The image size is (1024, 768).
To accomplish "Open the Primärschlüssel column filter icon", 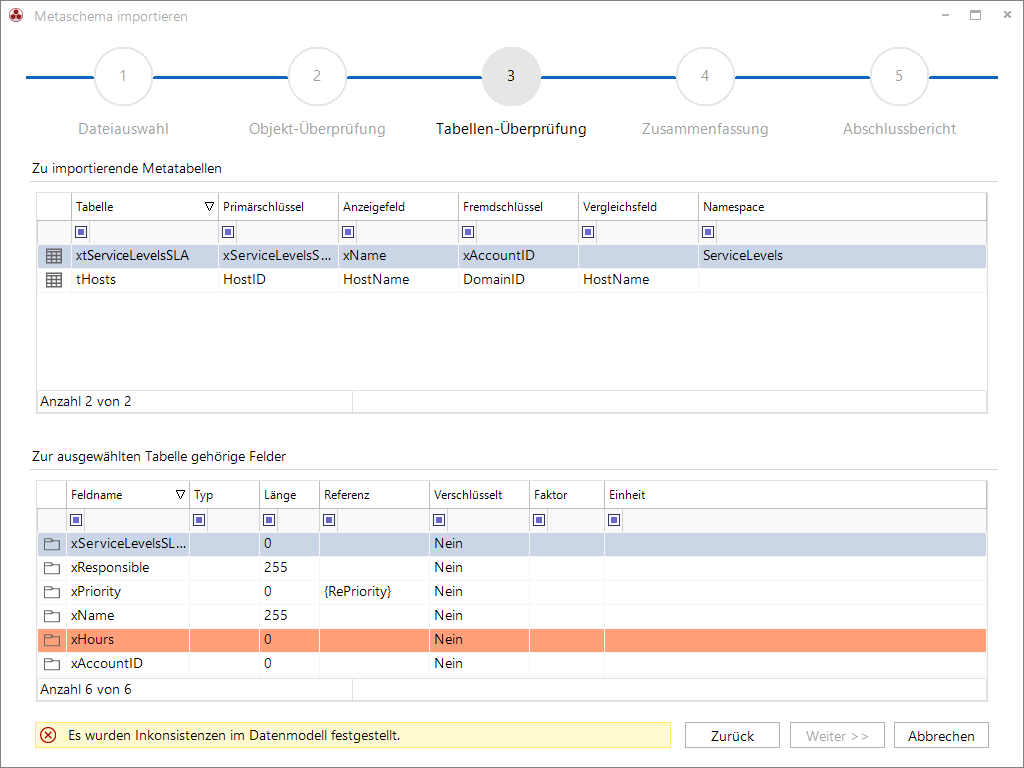I will point(228,232).
